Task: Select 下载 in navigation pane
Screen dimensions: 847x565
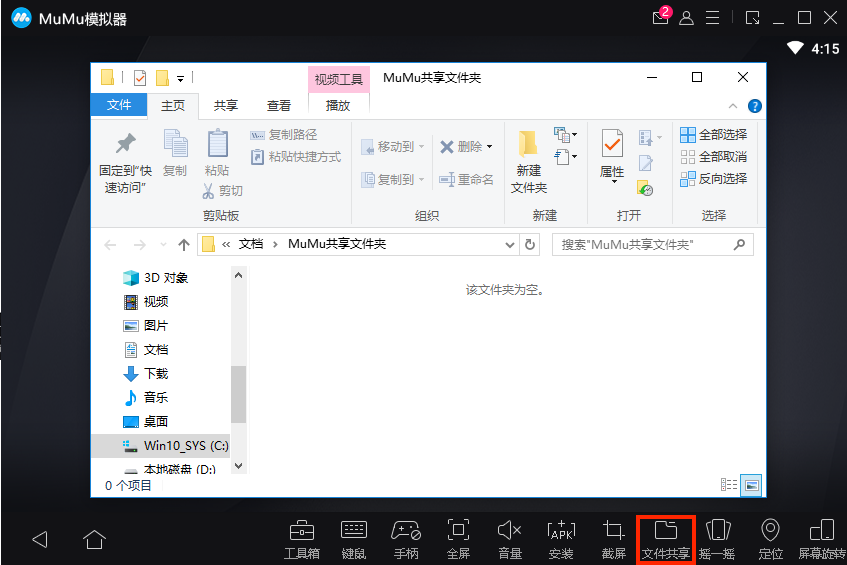Action: tap(146, 373)
